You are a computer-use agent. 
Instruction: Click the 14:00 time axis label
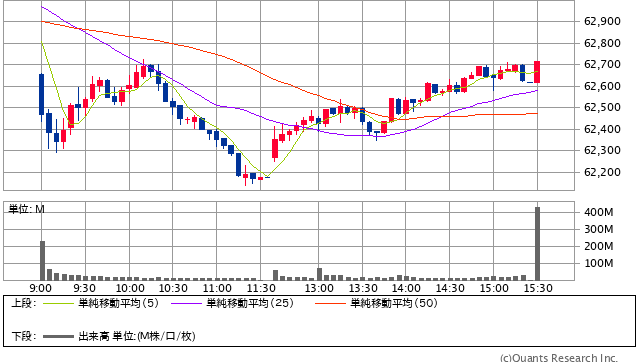tap(406, 288)
